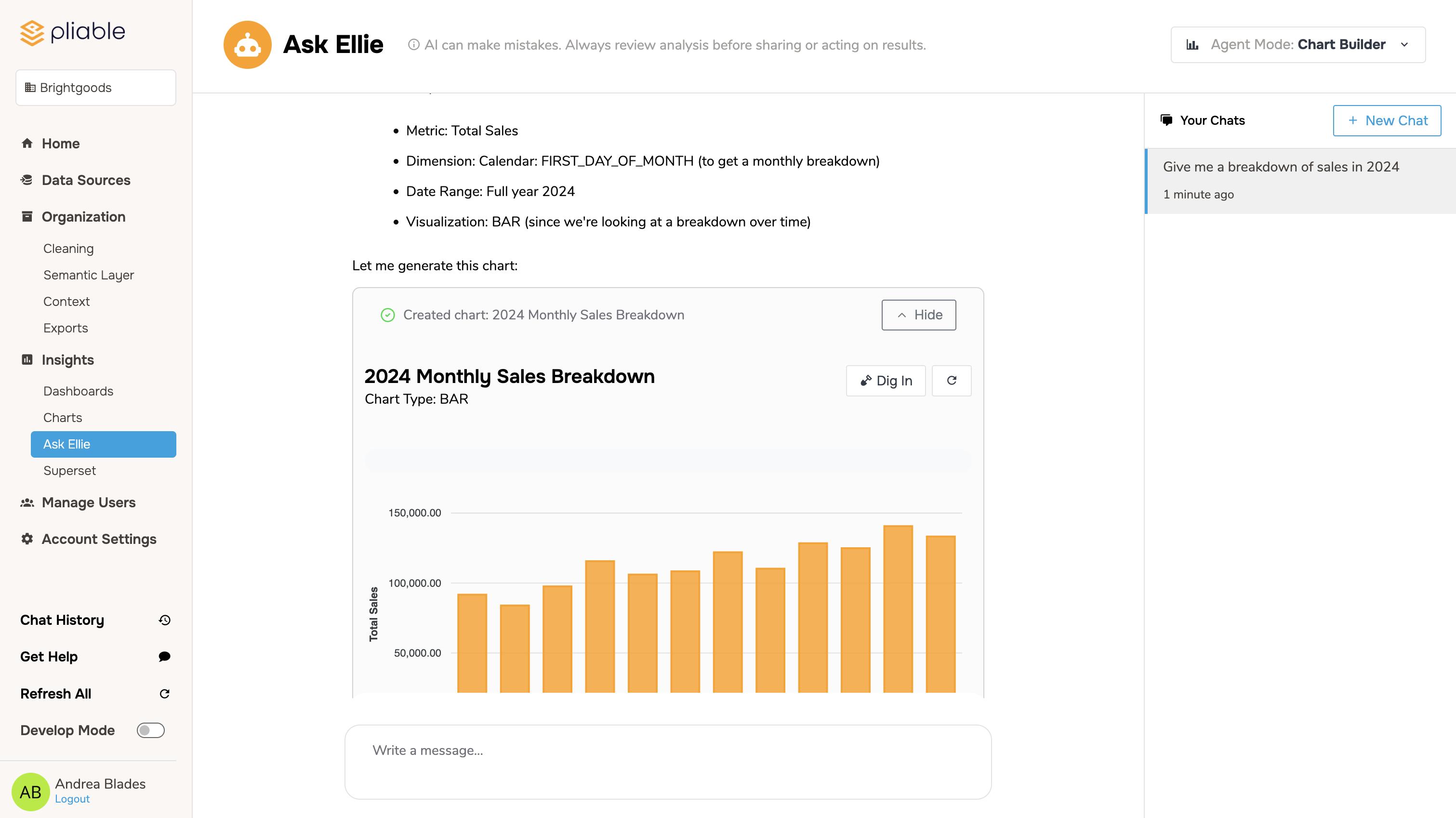Click the Insights bar chart icon

click(26, 359)
